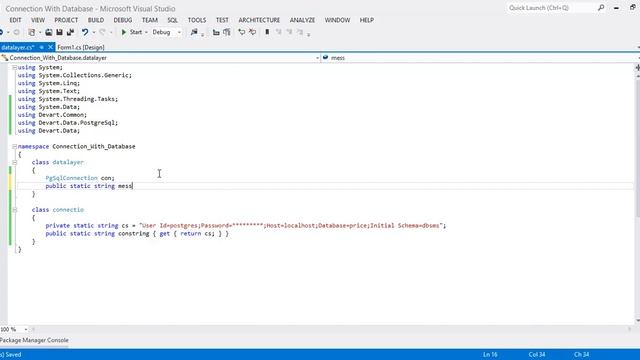
Task: Click the Open File toolbar icon
Action: 49,32
